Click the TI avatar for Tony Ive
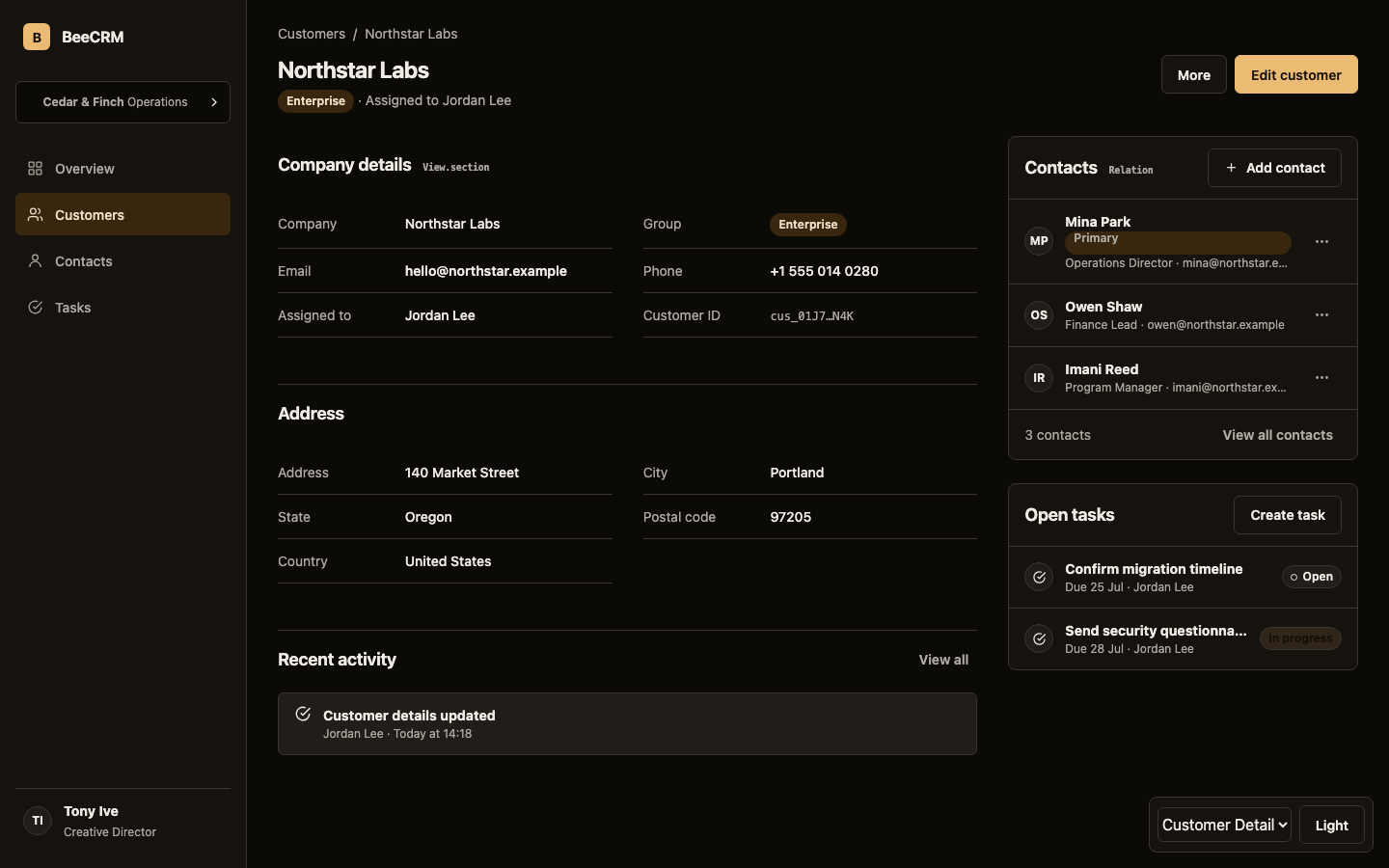 pos(38,821)
